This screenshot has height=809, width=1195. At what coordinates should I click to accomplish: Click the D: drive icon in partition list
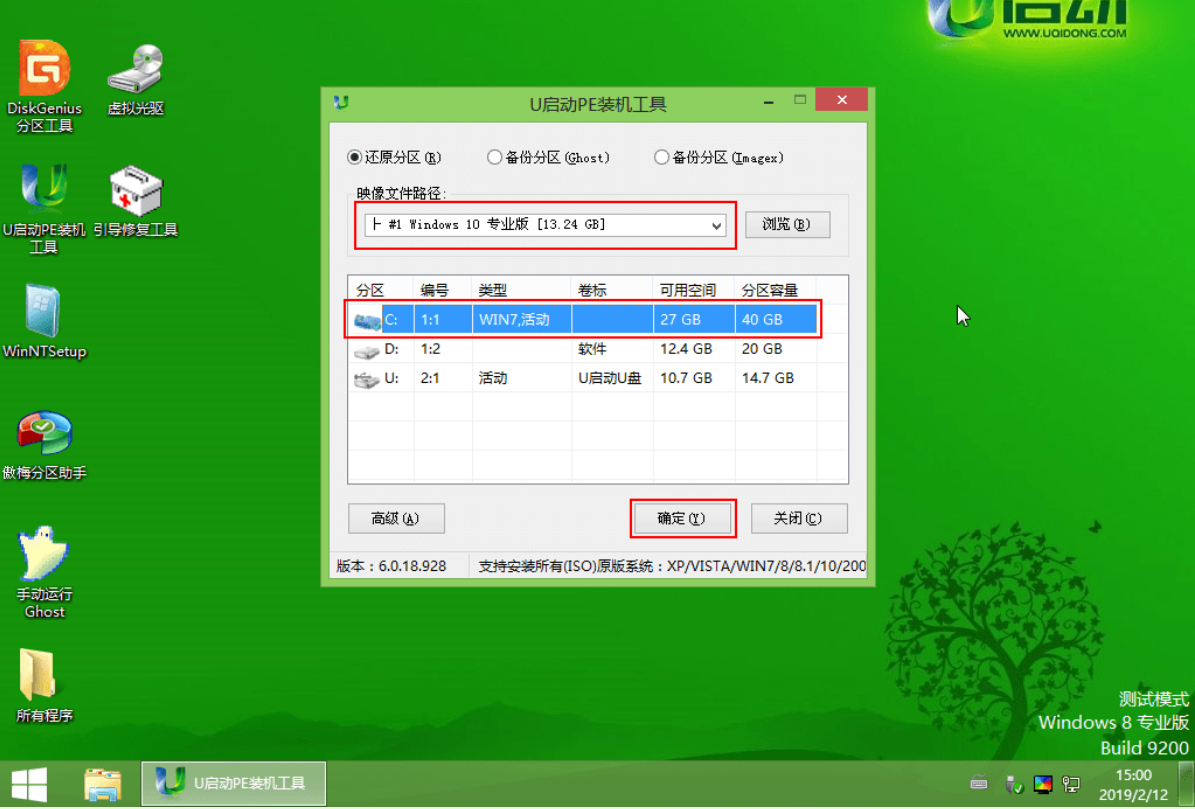coord(367,350)
